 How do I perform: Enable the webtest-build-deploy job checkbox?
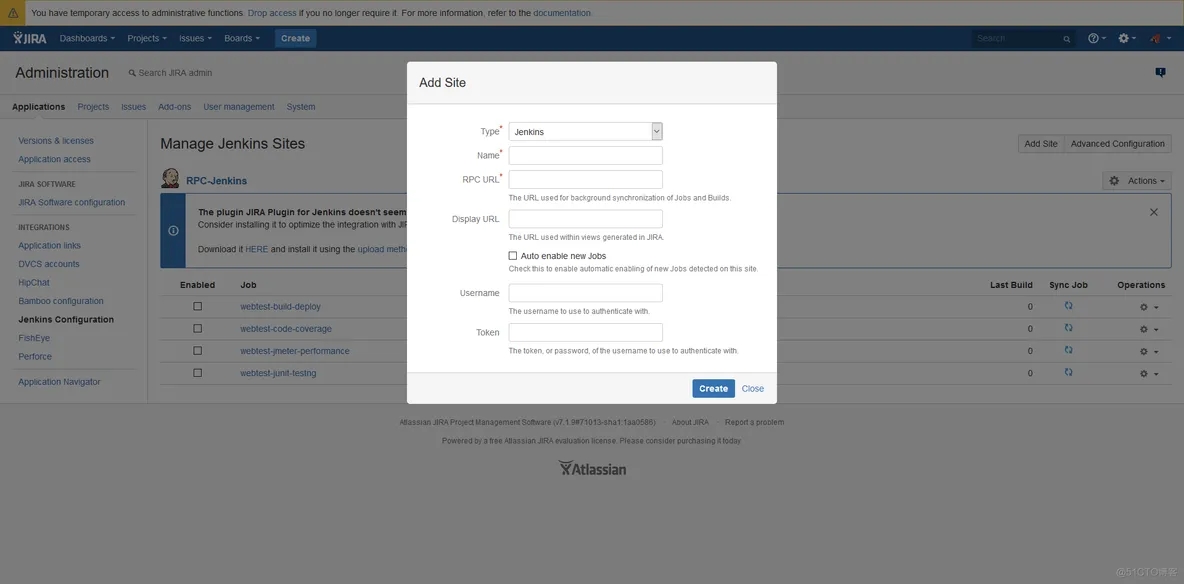click(198, 307)
